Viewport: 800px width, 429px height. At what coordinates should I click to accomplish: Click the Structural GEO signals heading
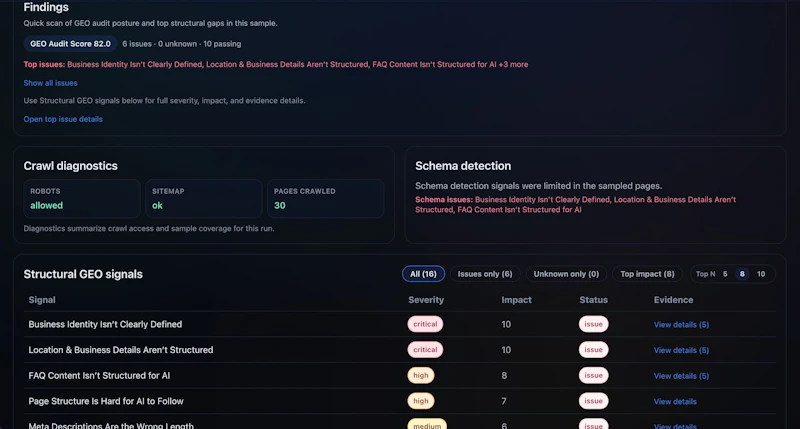click(83, 274)
